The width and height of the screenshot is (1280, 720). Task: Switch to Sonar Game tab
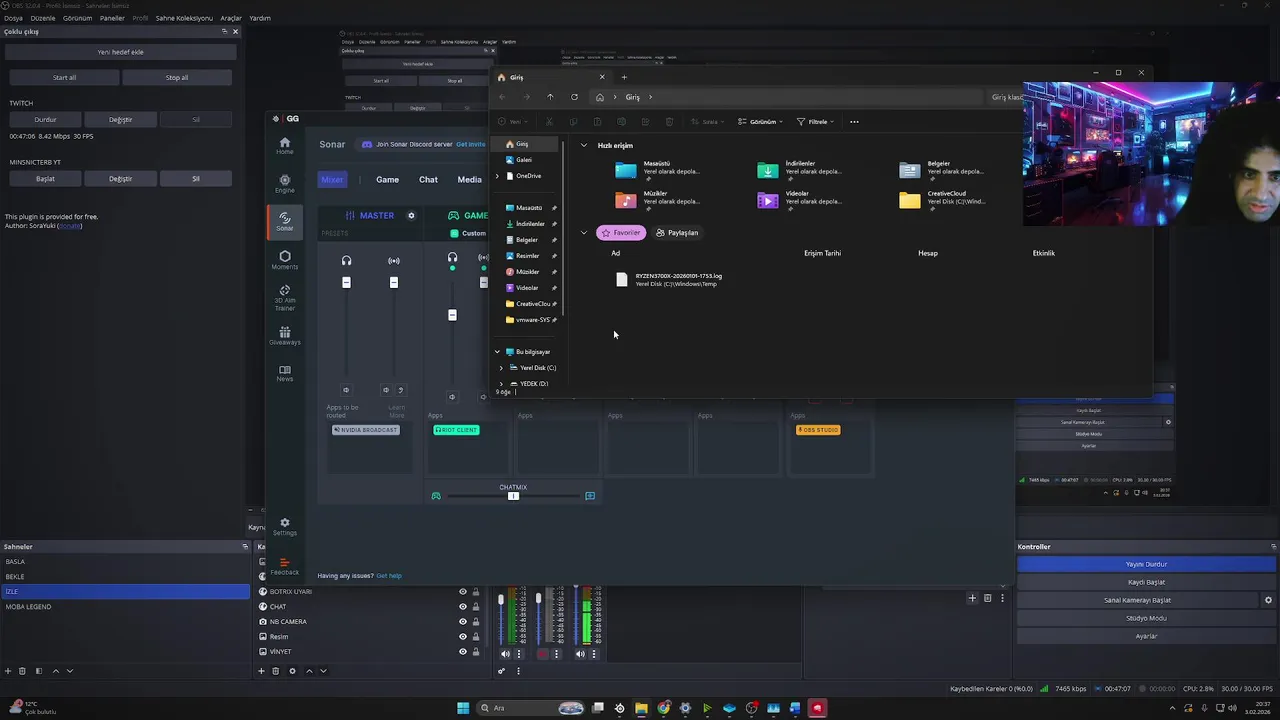(387, 180)
